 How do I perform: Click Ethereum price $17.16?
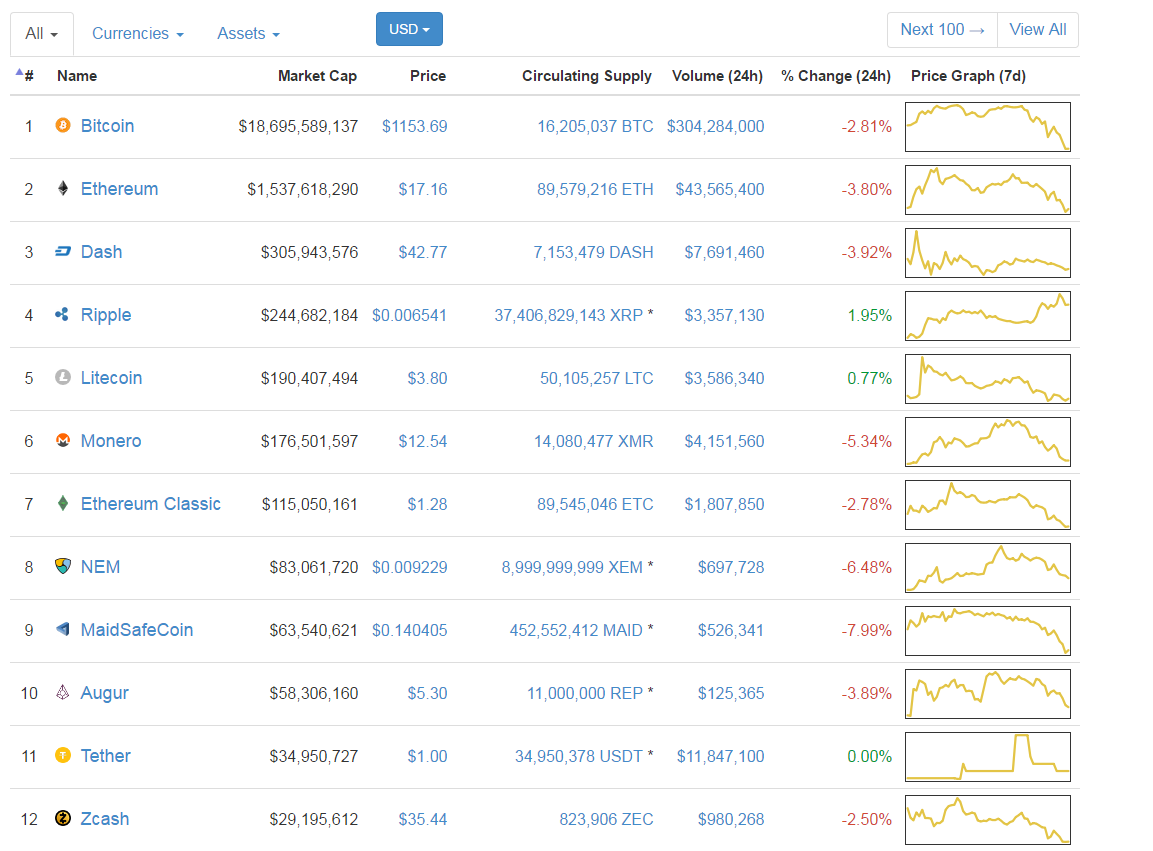pyautogui.click(x=423, y=190)
